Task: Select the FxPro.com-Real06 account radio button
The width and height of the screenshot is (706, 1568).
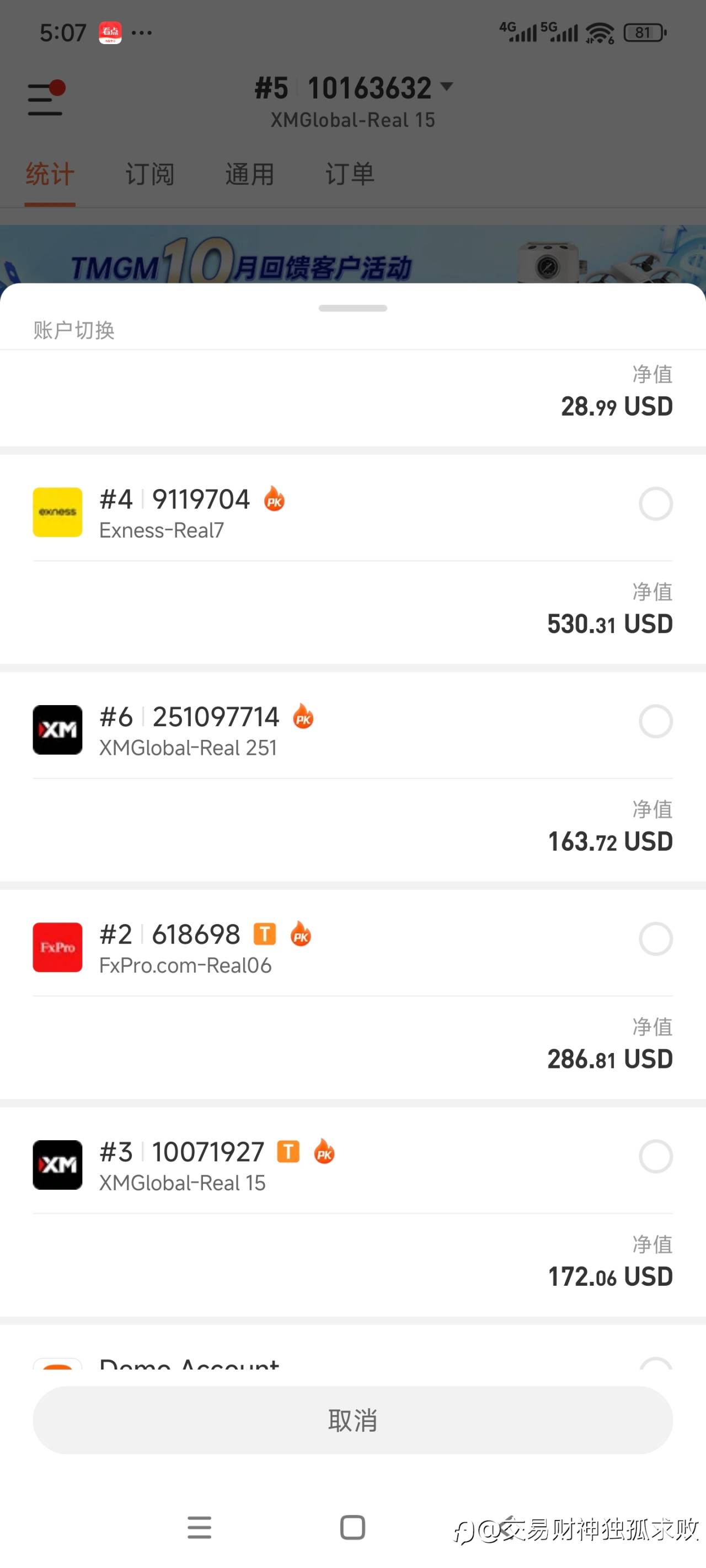Action: [x=655, y=938]
